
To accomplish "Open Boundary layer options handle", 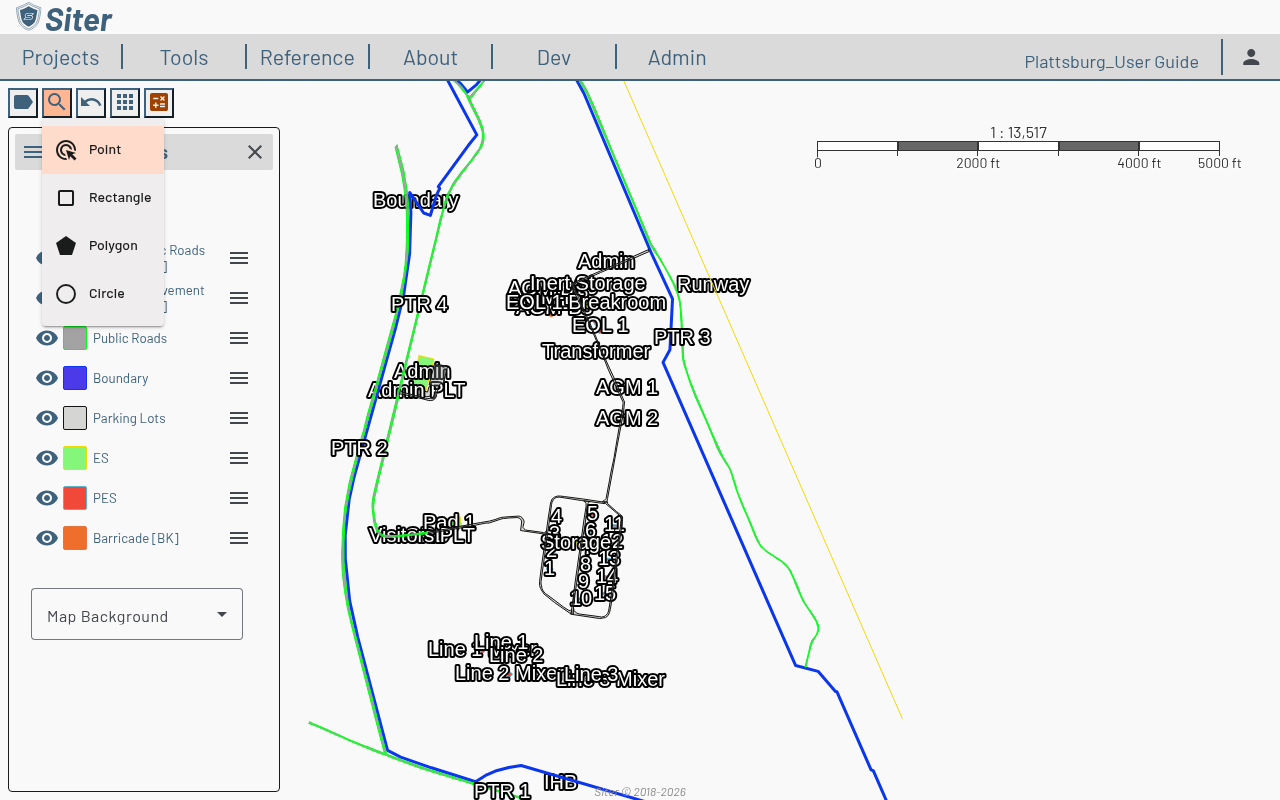I will click(x=239, y=378).
